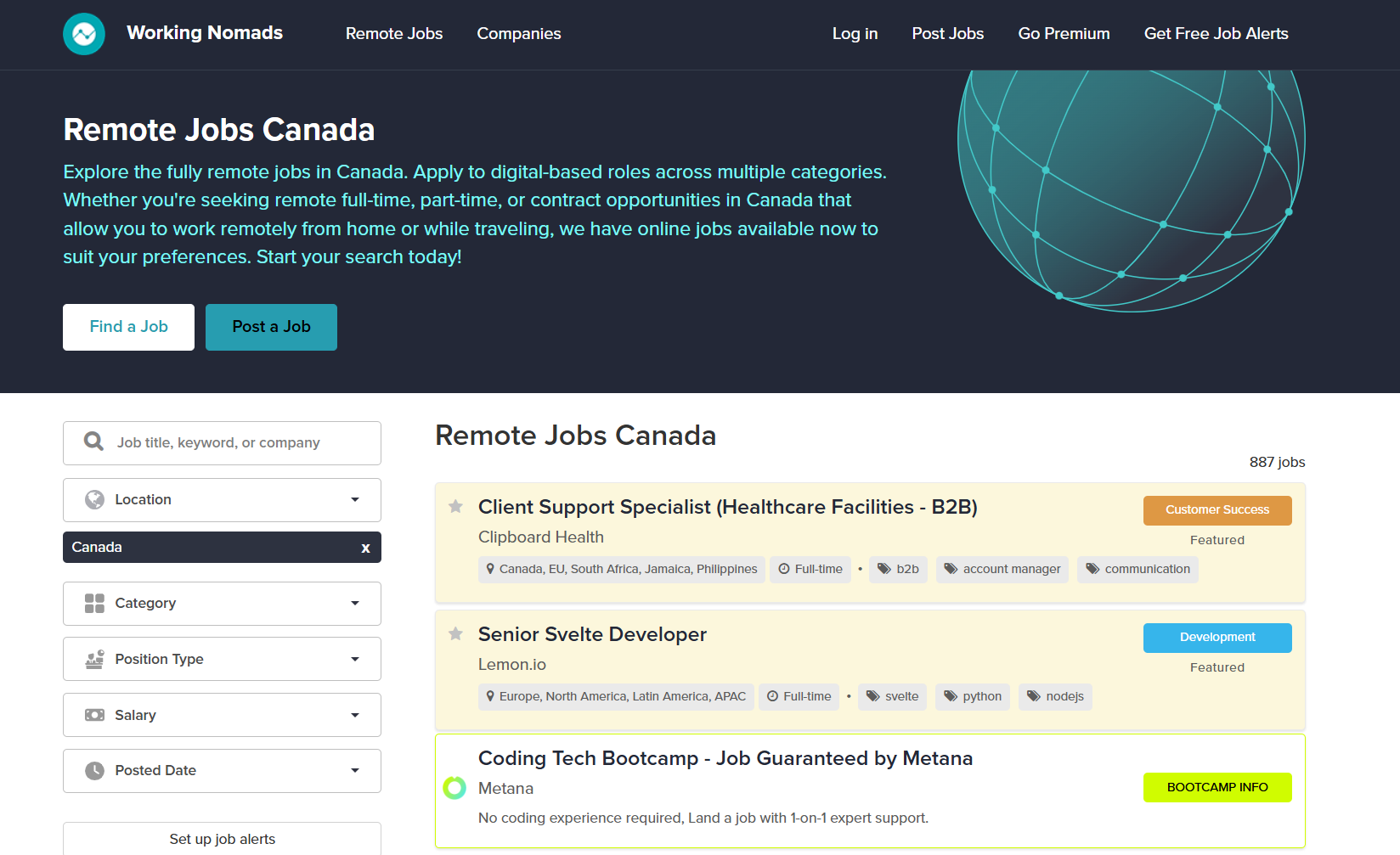This screenshot has width=1400, height=855.
Task: Click the BOOTCAMP INFO button
Action: coord(1217,787)
